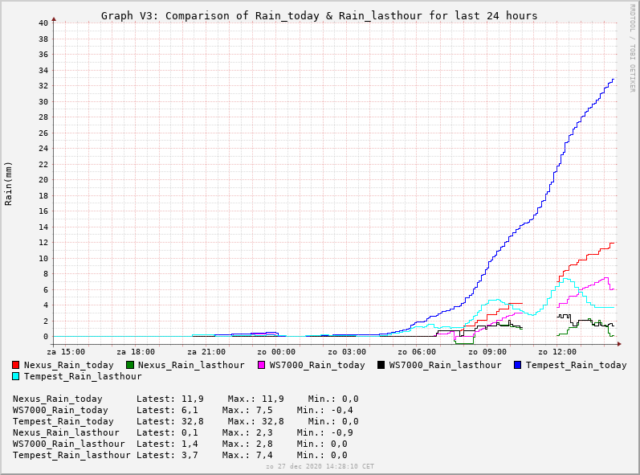Click the 20 value on the y-axis
640x475 pixels.
[41, 179]
